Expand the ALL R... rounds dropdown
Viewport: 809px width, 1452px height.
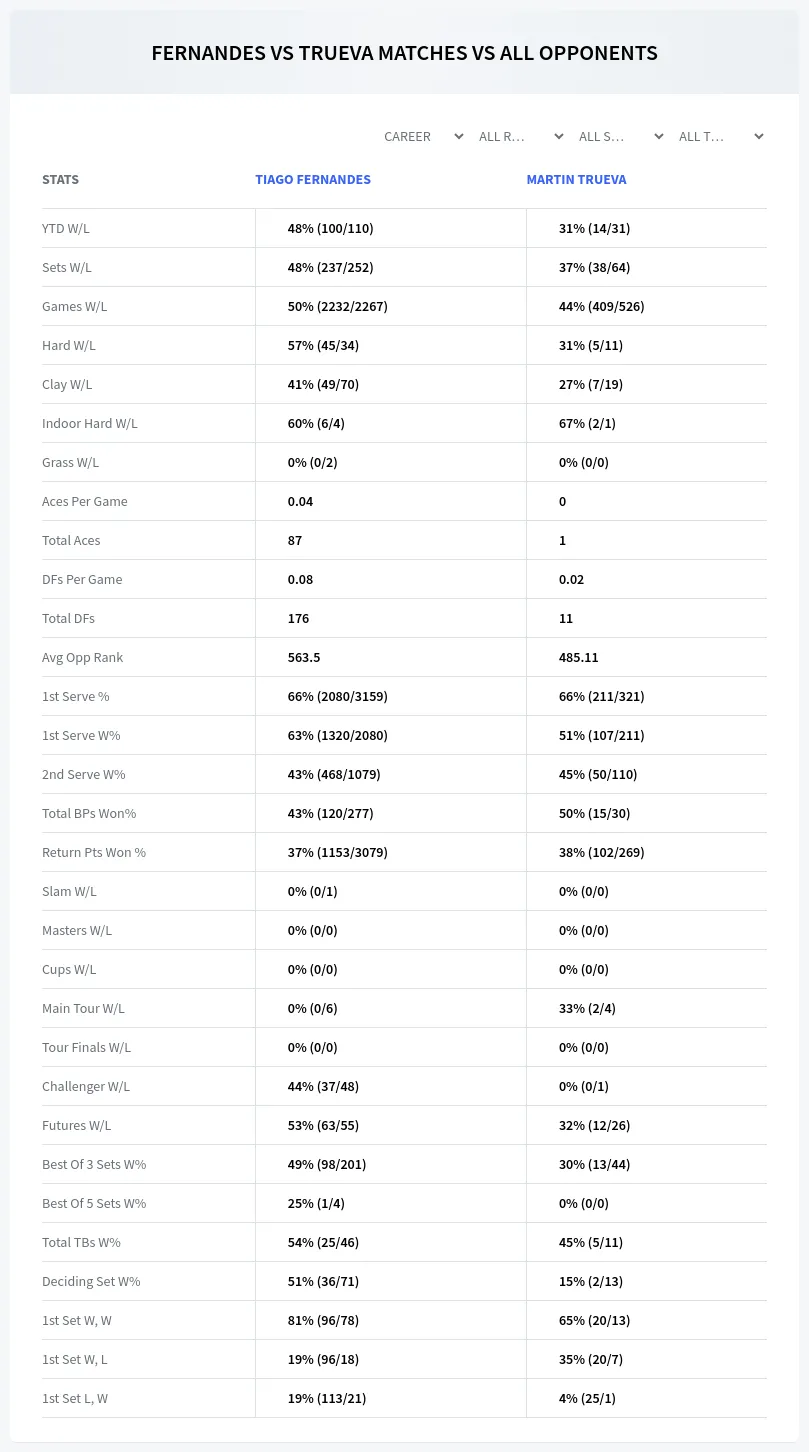pyautogui.click(x=521, y=136)
